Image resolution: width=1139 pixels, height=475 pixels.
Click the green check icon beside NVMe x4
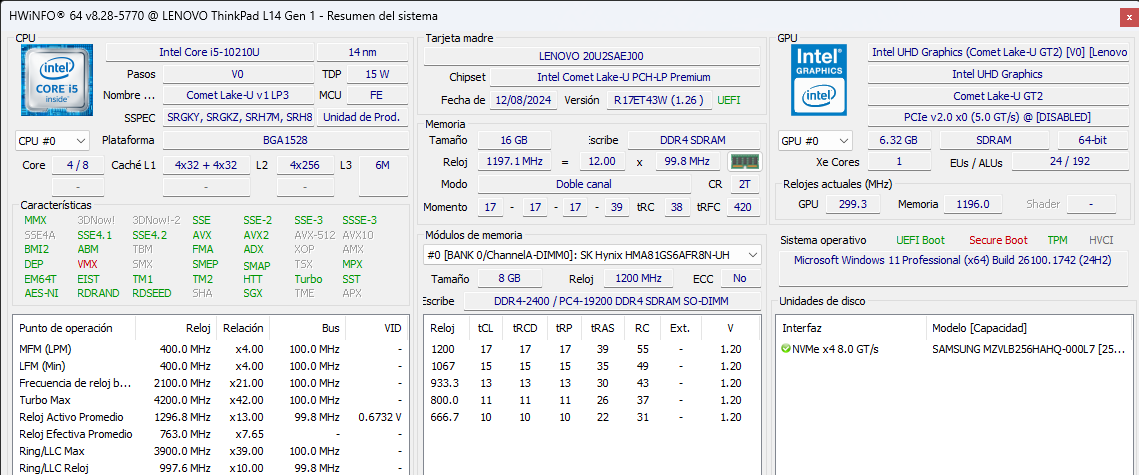(x=786, y=349)
